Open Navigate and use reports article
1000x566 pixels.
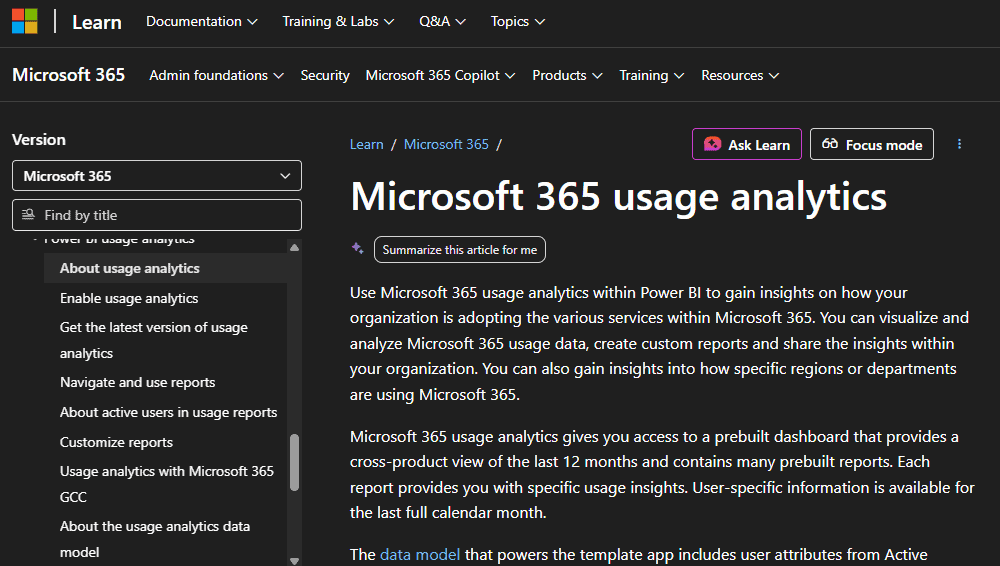click(137, 382)
